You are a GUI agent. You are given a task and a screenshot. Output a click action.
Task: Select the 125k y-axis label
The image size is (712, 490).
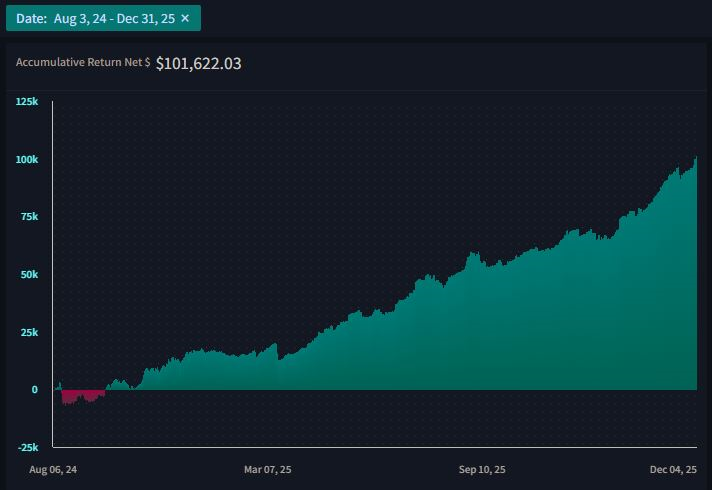[27, 101]
